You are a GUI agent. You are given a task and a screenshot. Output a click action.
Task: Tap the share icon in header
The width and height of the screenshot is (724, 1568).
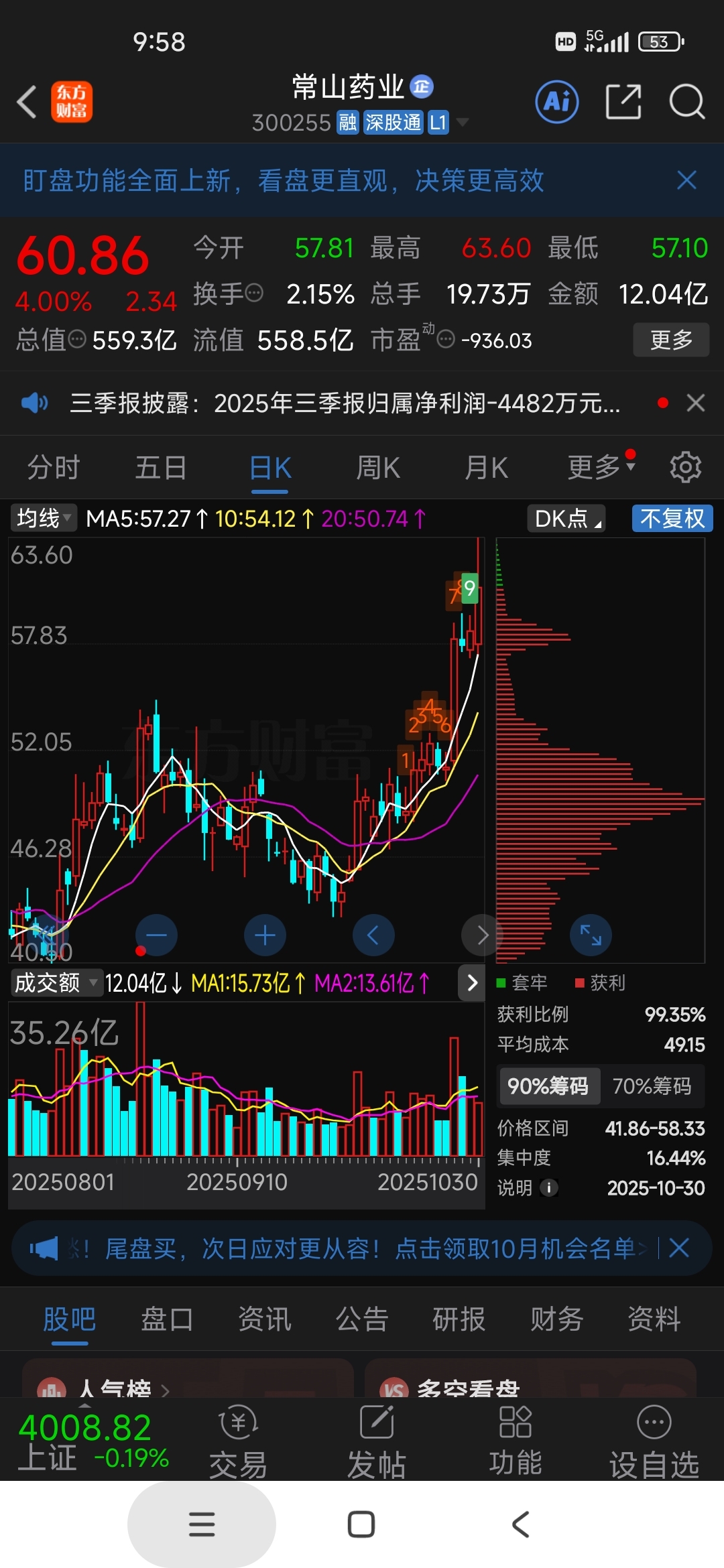click(623, 102)
